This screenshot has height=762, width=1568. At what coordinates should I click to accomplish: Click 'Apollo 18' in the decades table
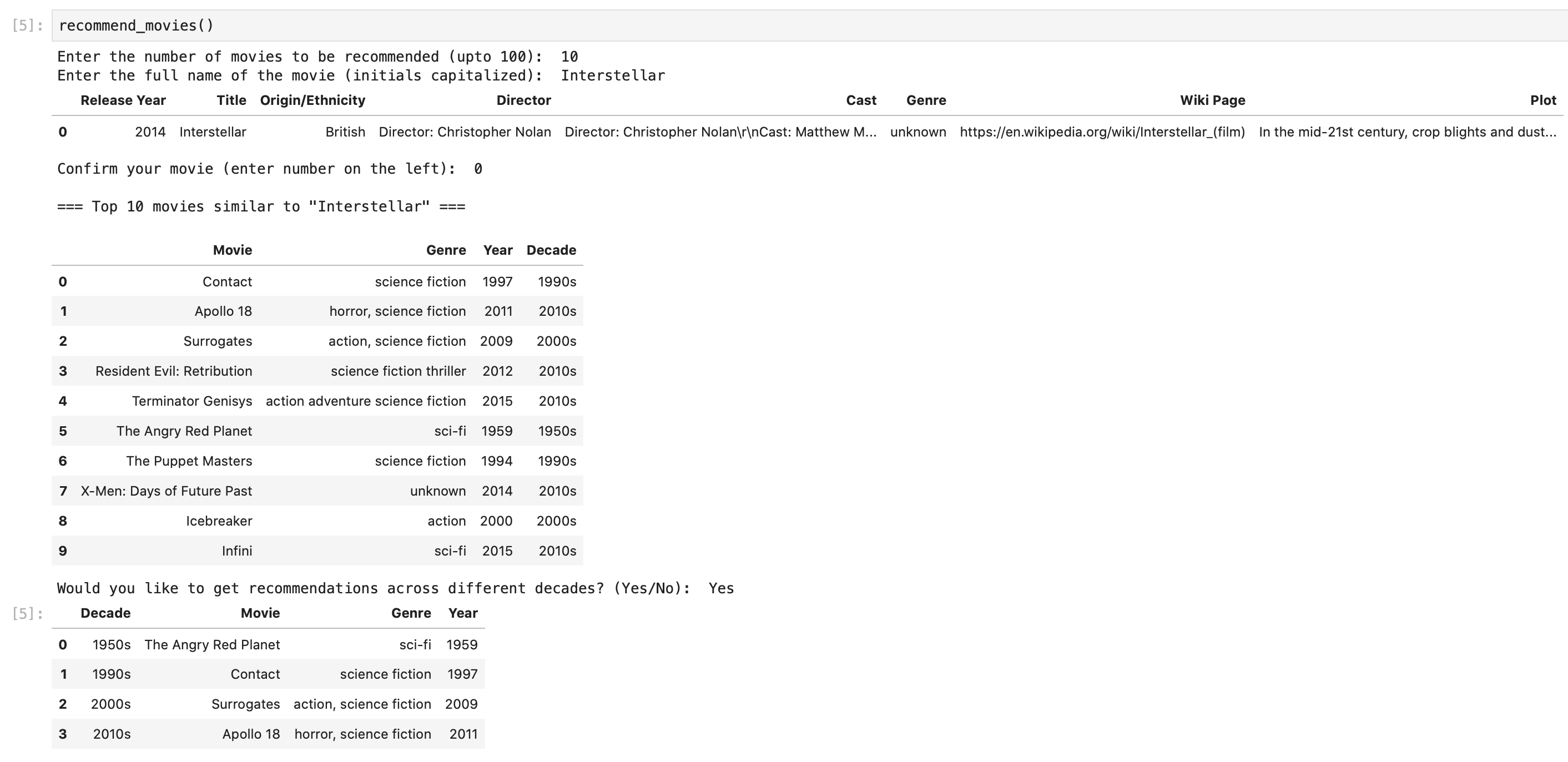coord(251,734)
